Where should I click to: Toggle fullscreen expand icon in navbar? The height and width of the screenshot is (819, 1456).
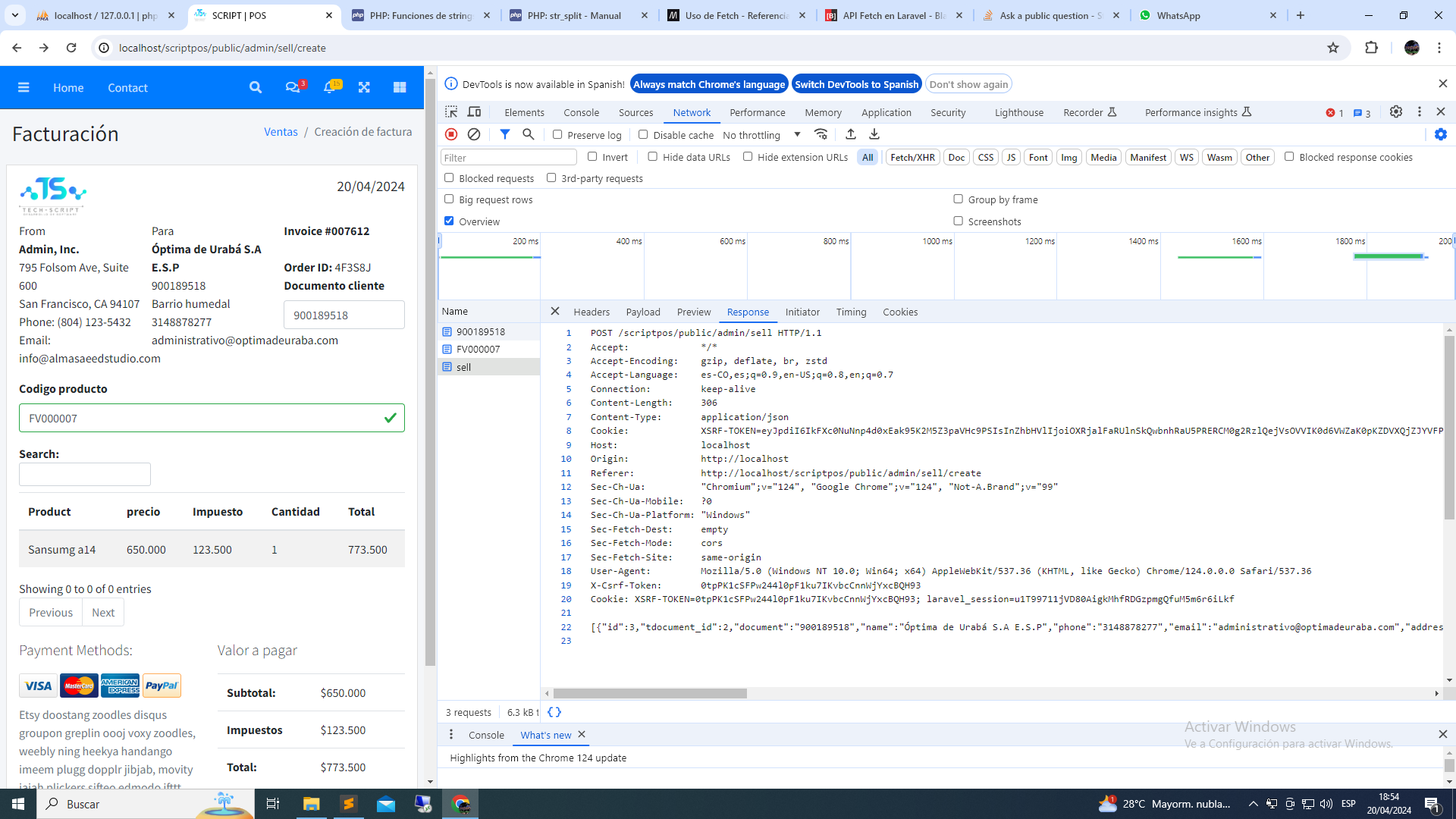pos(364,87)
